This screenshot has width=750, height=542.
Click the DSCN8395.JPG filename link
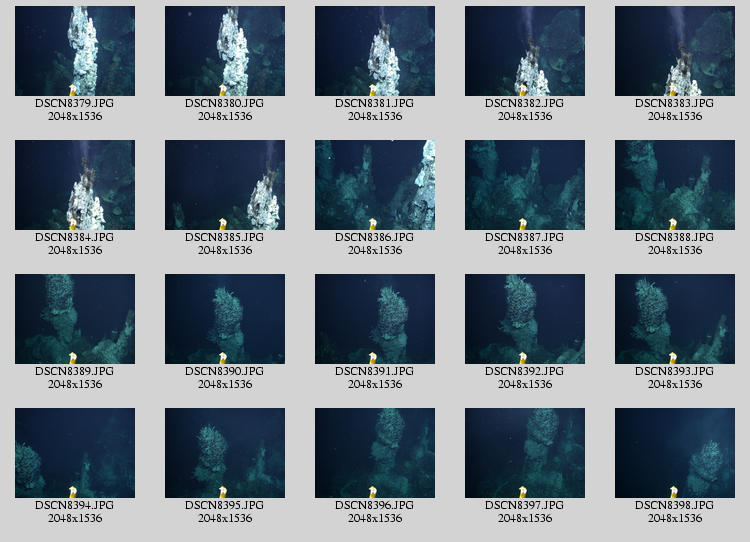225,505
